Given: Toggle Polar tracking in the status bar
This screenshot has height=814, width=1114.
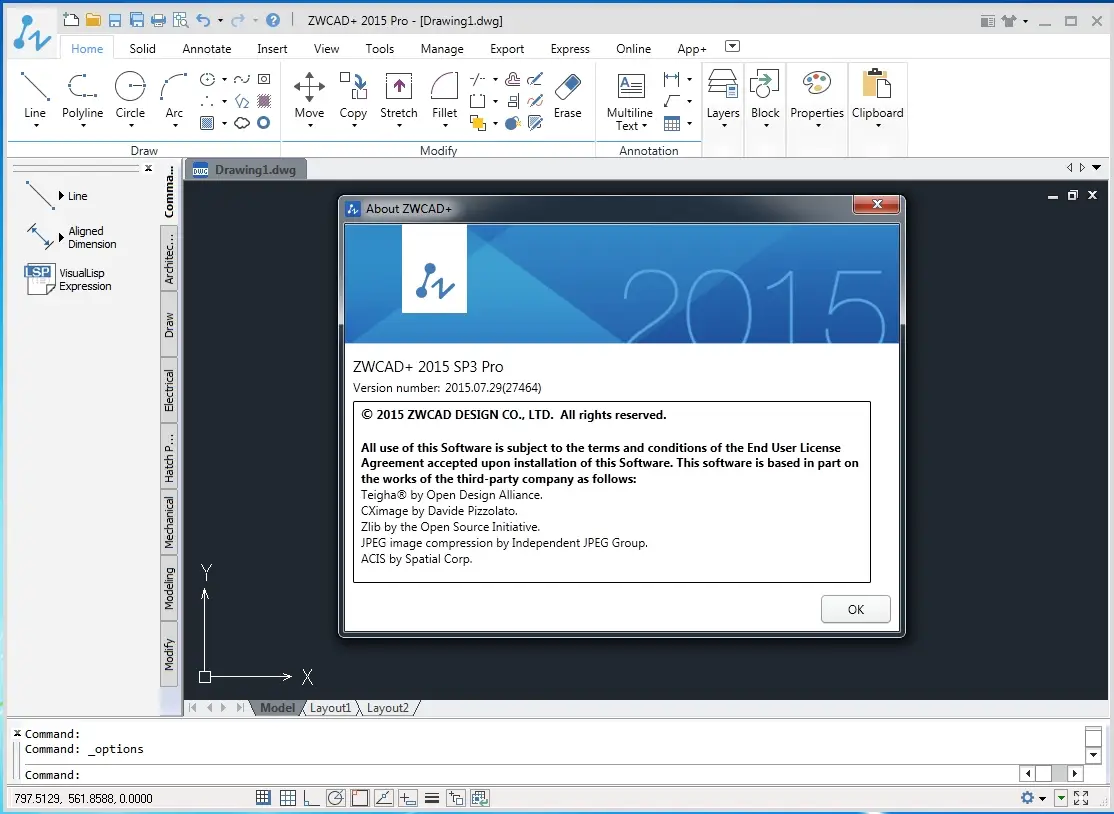Looking at the screenshot, I should coord(336,798).
